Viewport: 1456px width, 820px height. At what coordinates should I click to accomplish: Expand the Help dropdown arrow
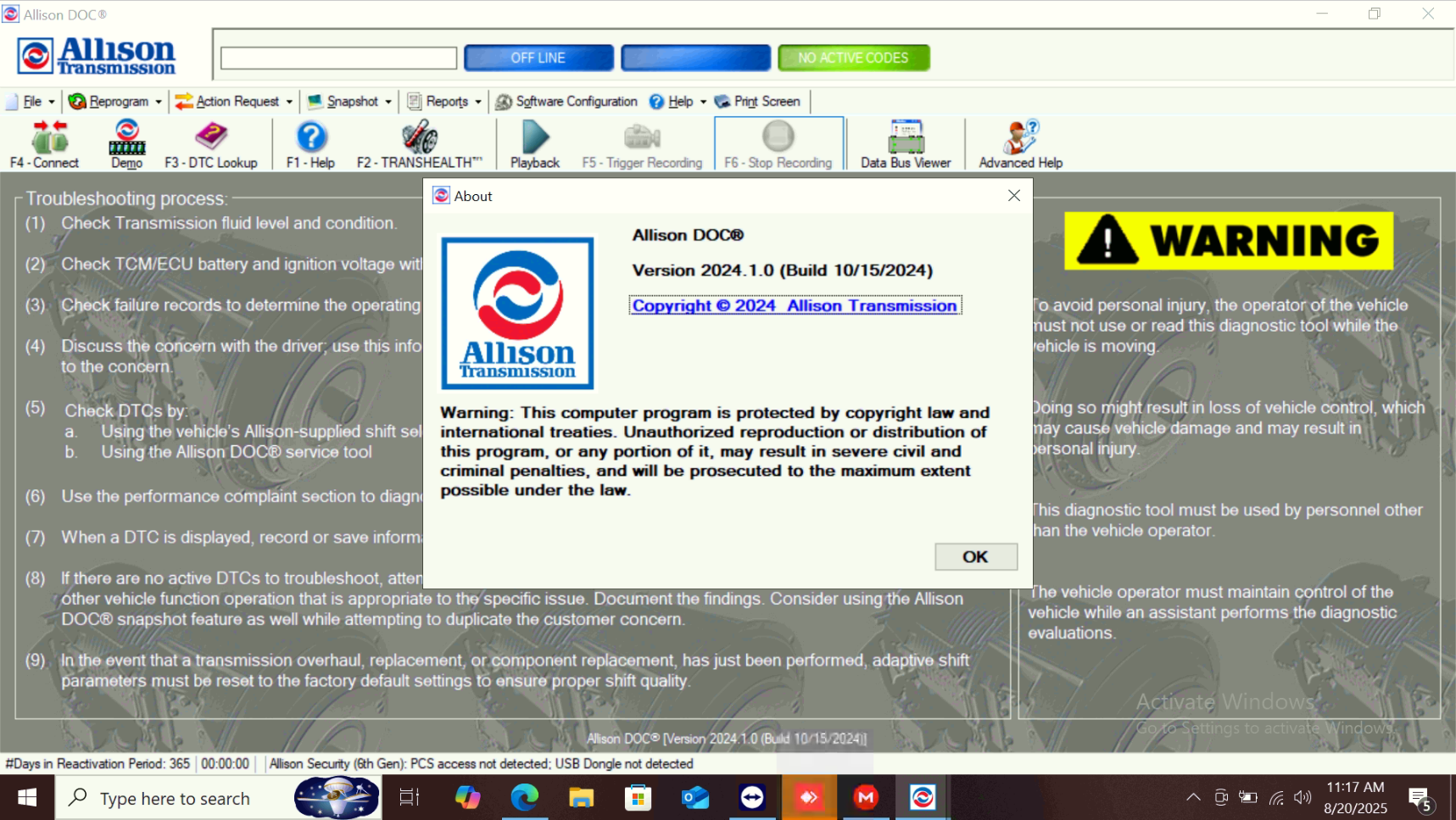click(703, 102)
